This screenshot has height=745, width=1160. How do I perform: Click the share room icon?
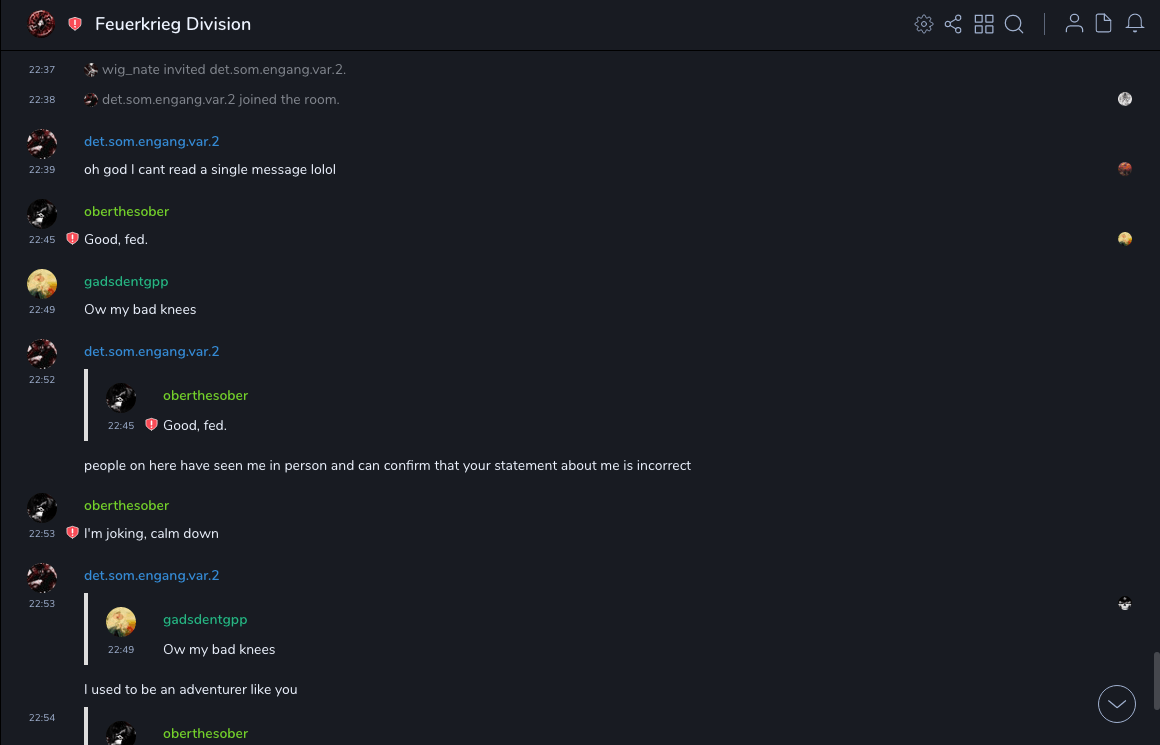(953, 24)
